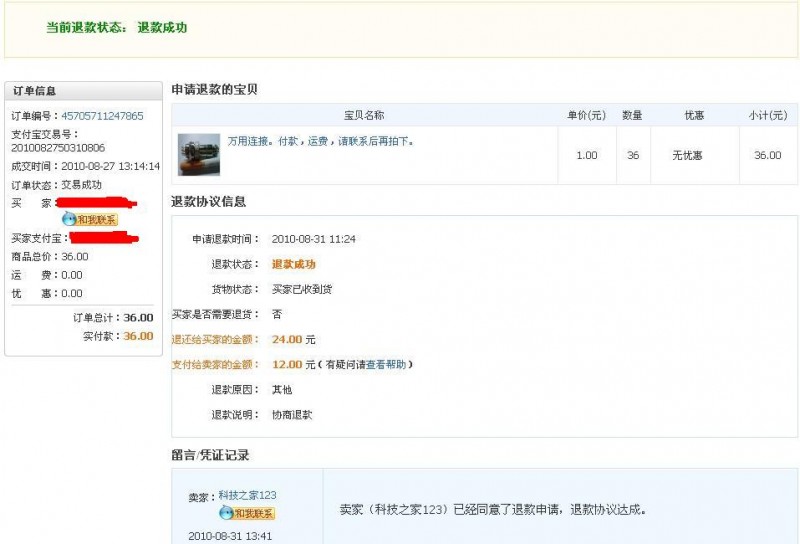The image size is (800, 544).
Task: Open the refunded product thumbnail image
Action: [199, 154]
